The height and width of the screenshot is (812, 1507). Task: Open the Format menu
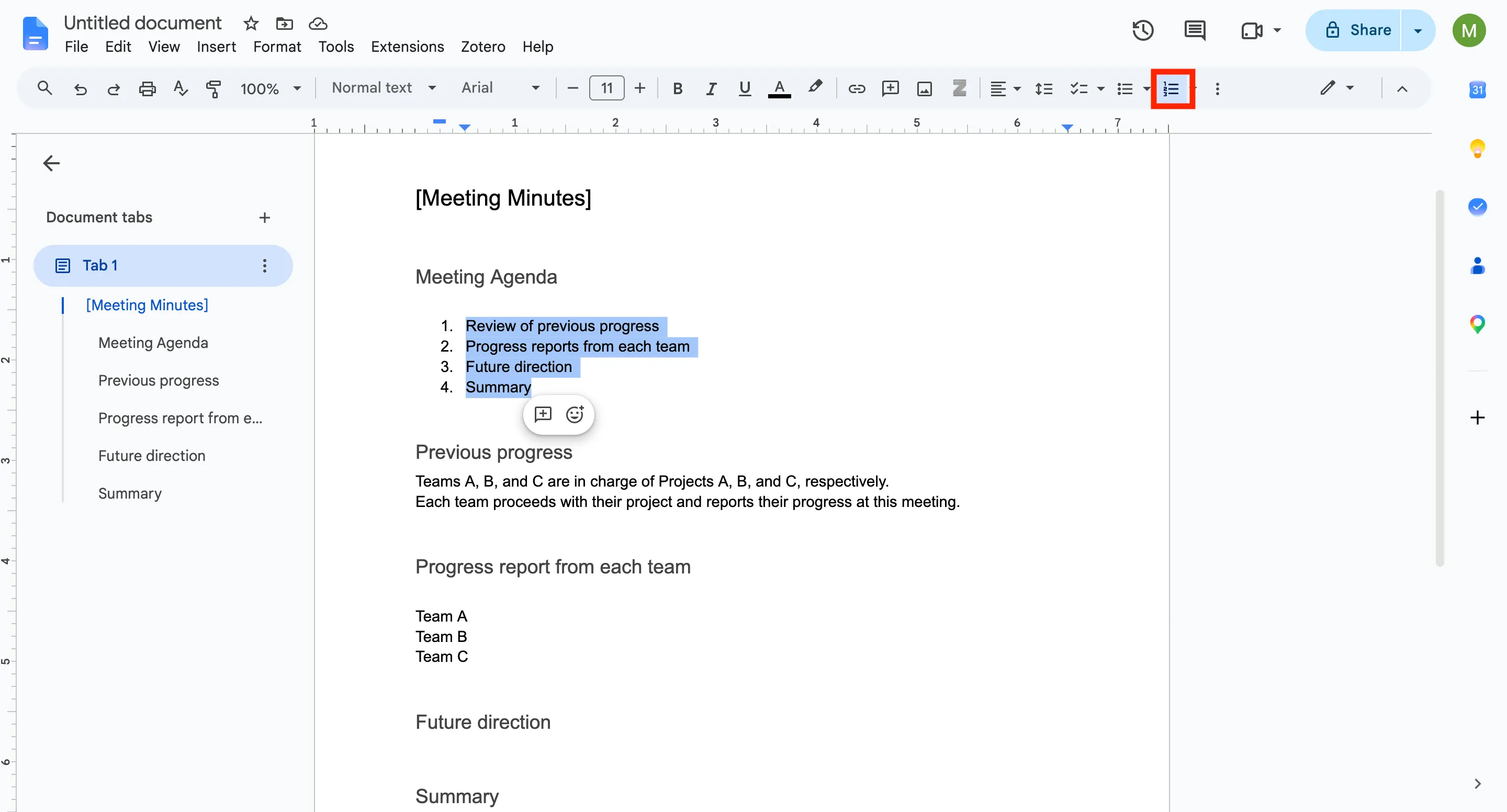(x=277, y=47)
